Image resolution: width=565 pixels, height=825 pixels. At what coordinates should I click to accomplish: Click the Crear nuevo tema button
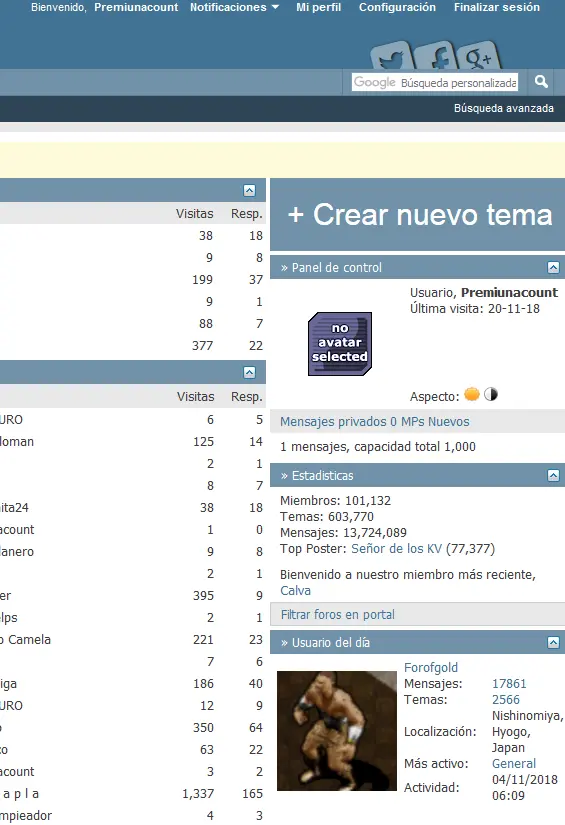419,215
